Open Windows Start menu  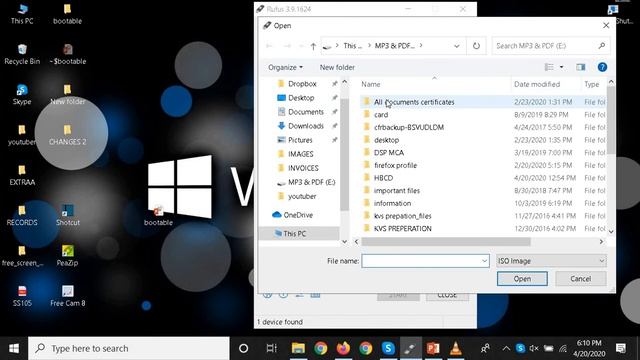tap(14, 348)
